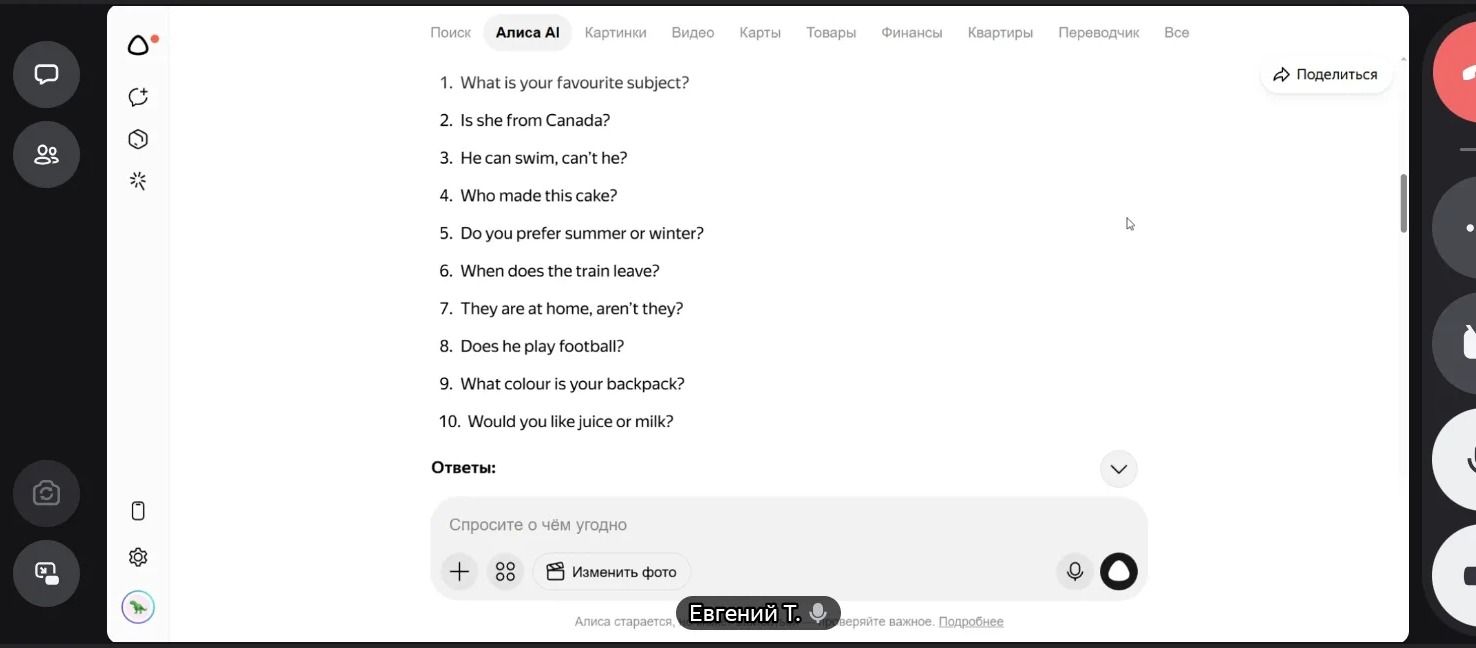The width and height of the screenshot is (1476, 648).
Task: Expand the chevron down button near Ответы
Action: (x=1119, y=469)
